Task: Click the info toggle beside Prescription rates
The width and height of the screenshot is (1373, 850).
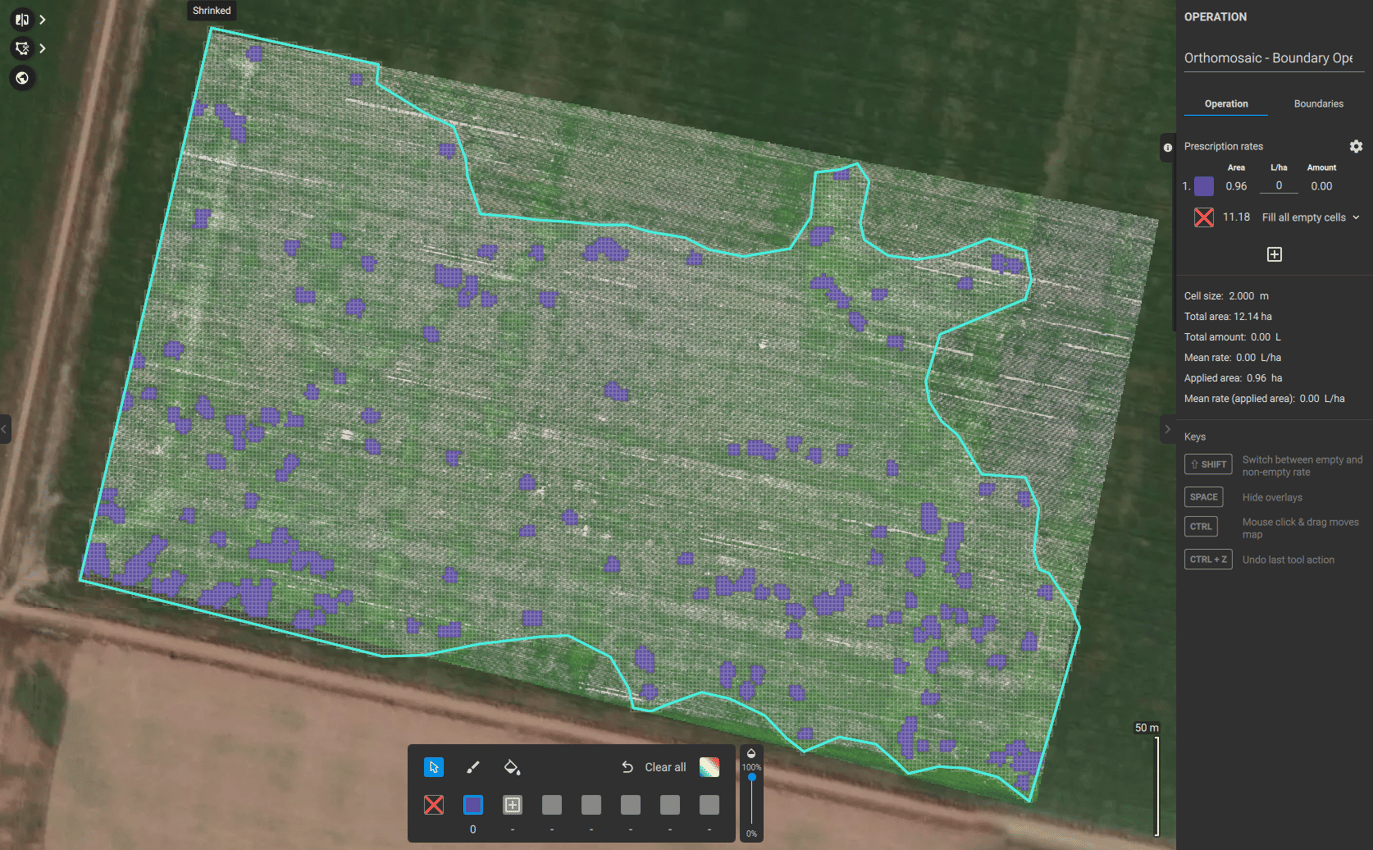Action: [1167, 147]
